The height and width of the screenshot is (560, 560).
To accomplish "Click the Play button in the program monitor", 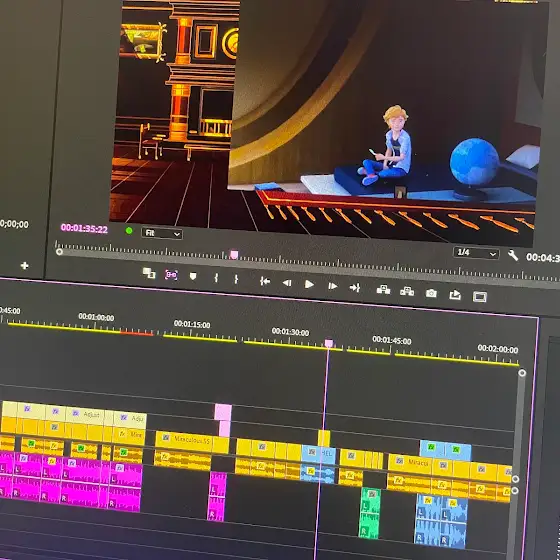I will (309, 284).
